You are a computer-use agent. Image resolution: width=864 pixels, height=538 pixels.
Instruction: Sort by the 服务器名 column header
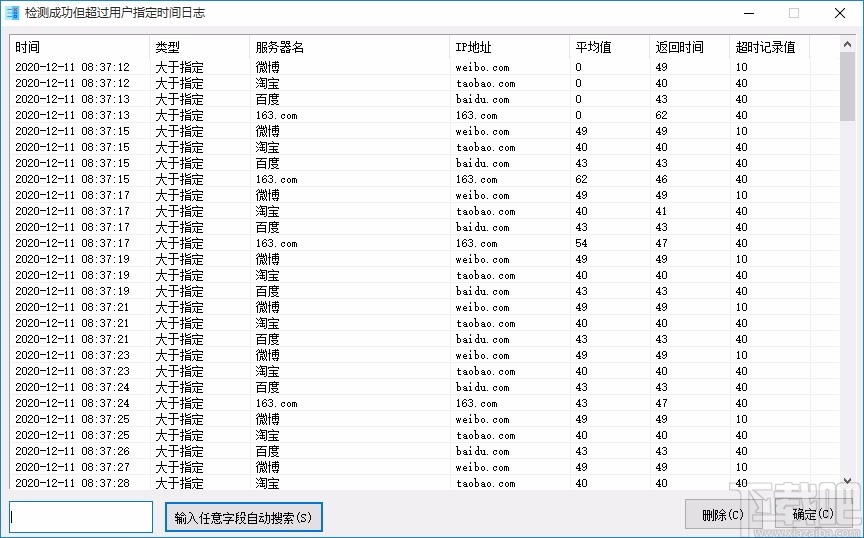pos(349,47)
